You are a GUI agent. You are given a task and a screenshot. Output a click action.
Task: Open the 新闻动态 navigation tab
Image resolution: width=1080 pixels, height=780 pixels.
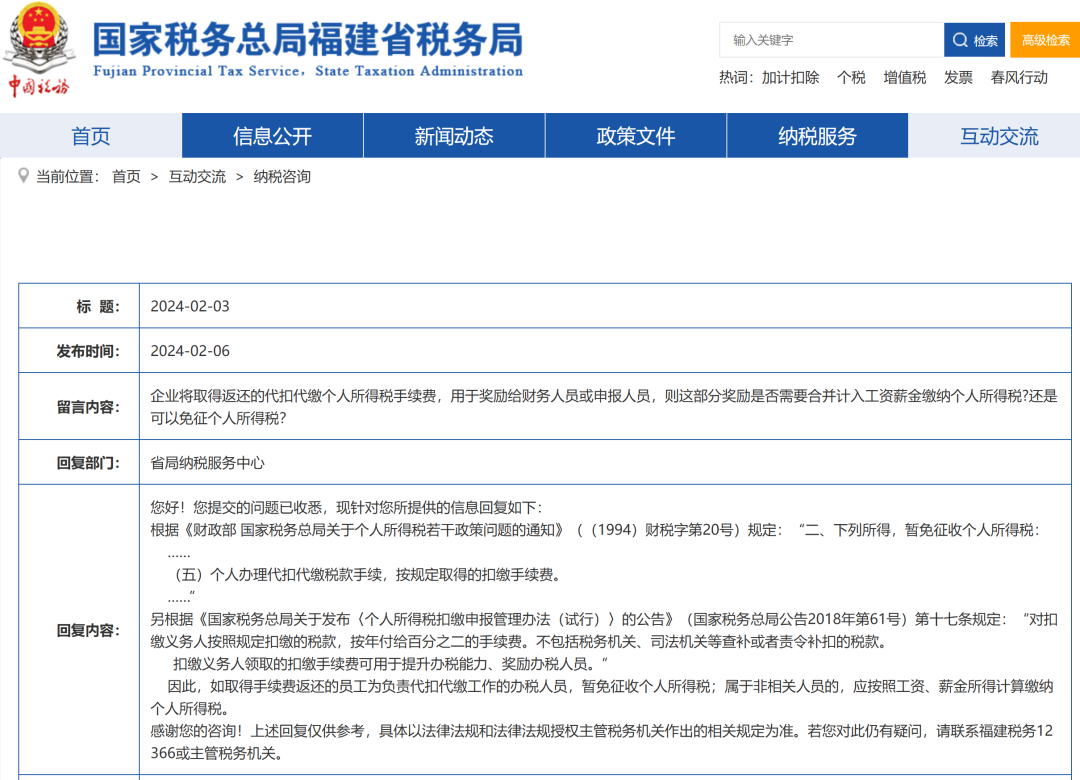454,136
